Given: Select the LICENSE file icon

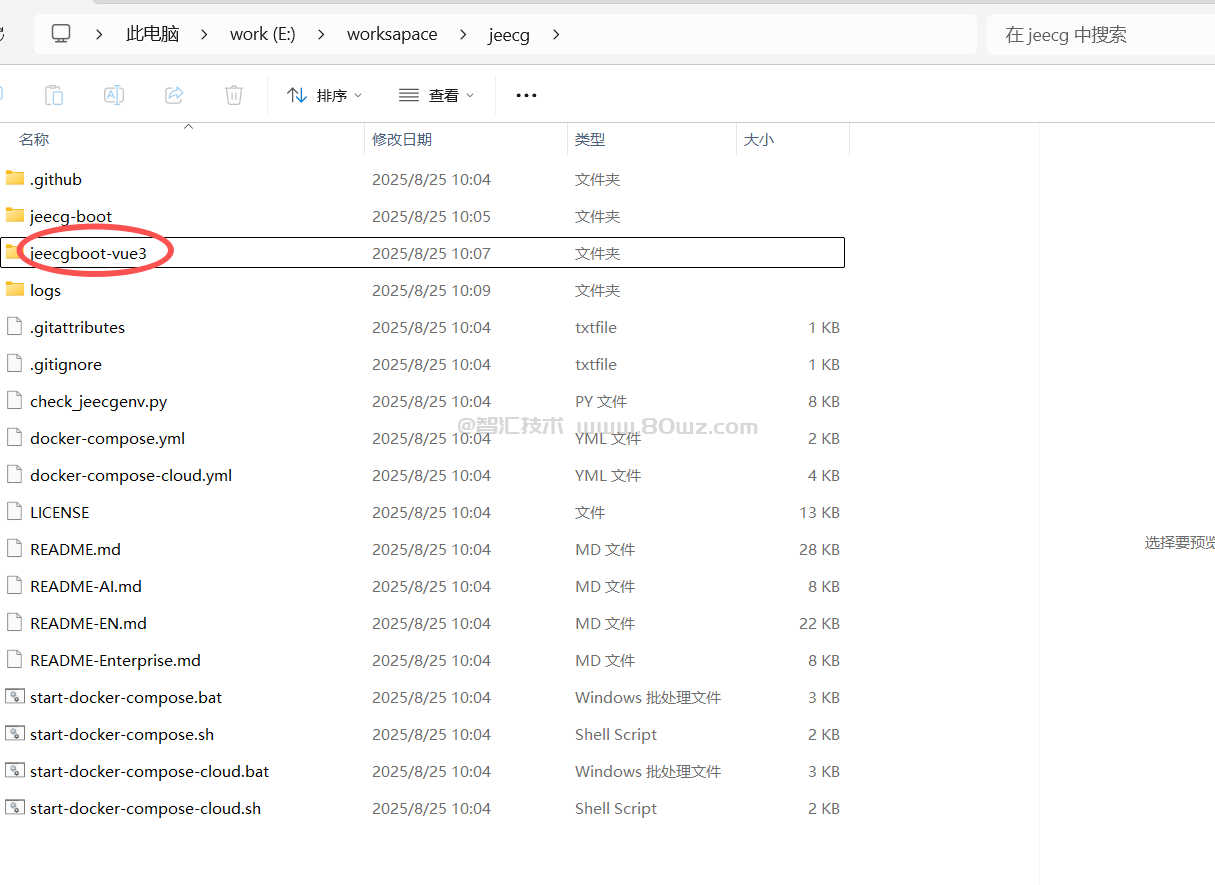Looking at the screenshot, I should 14,512.
